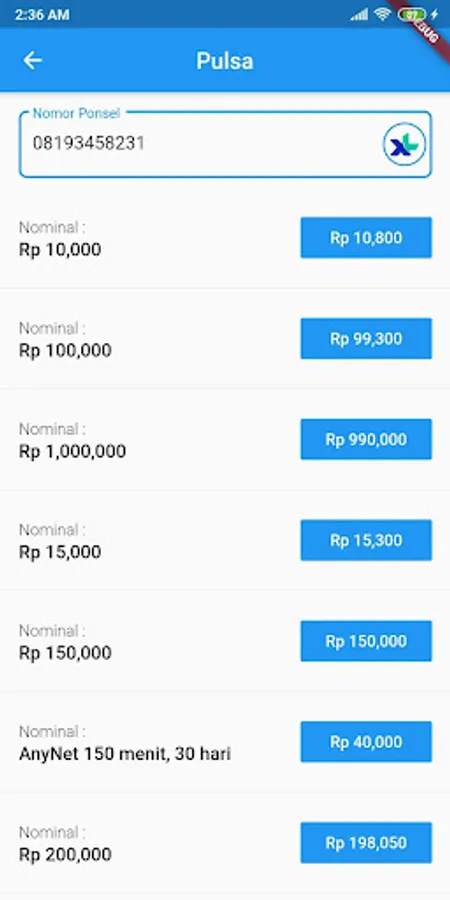Tap the 2:36 AM clock
The width and height of the screenshot is (450, 900).
(42, 14)
